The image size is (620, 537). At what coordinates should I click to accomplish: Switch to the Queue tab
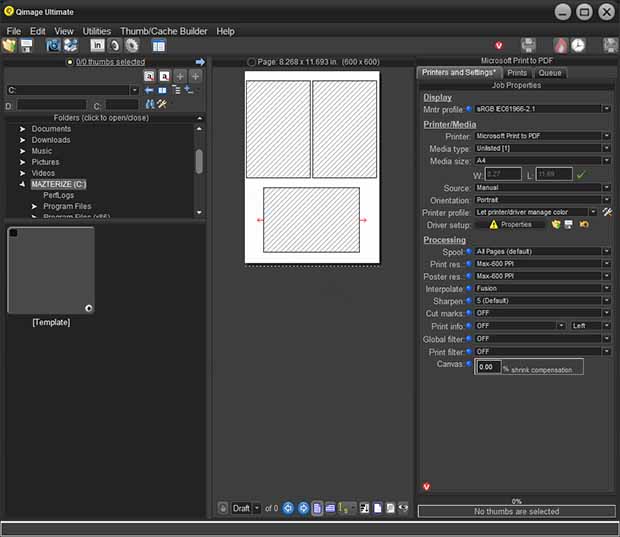(549, 73)
